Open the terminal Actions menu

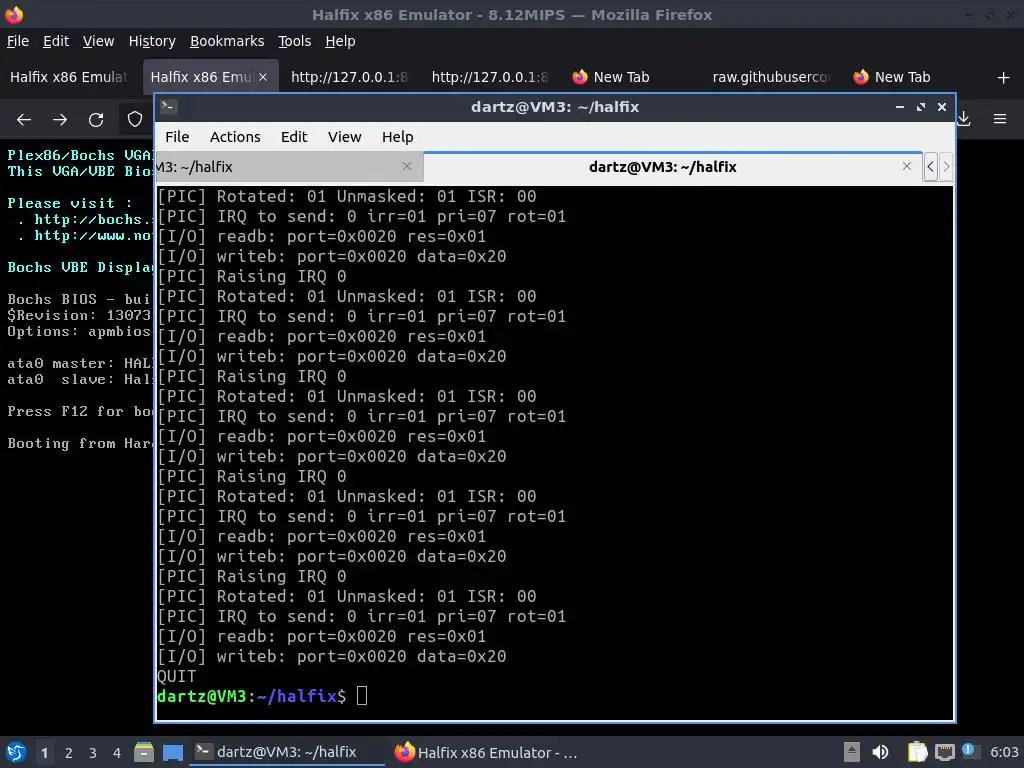235,137
